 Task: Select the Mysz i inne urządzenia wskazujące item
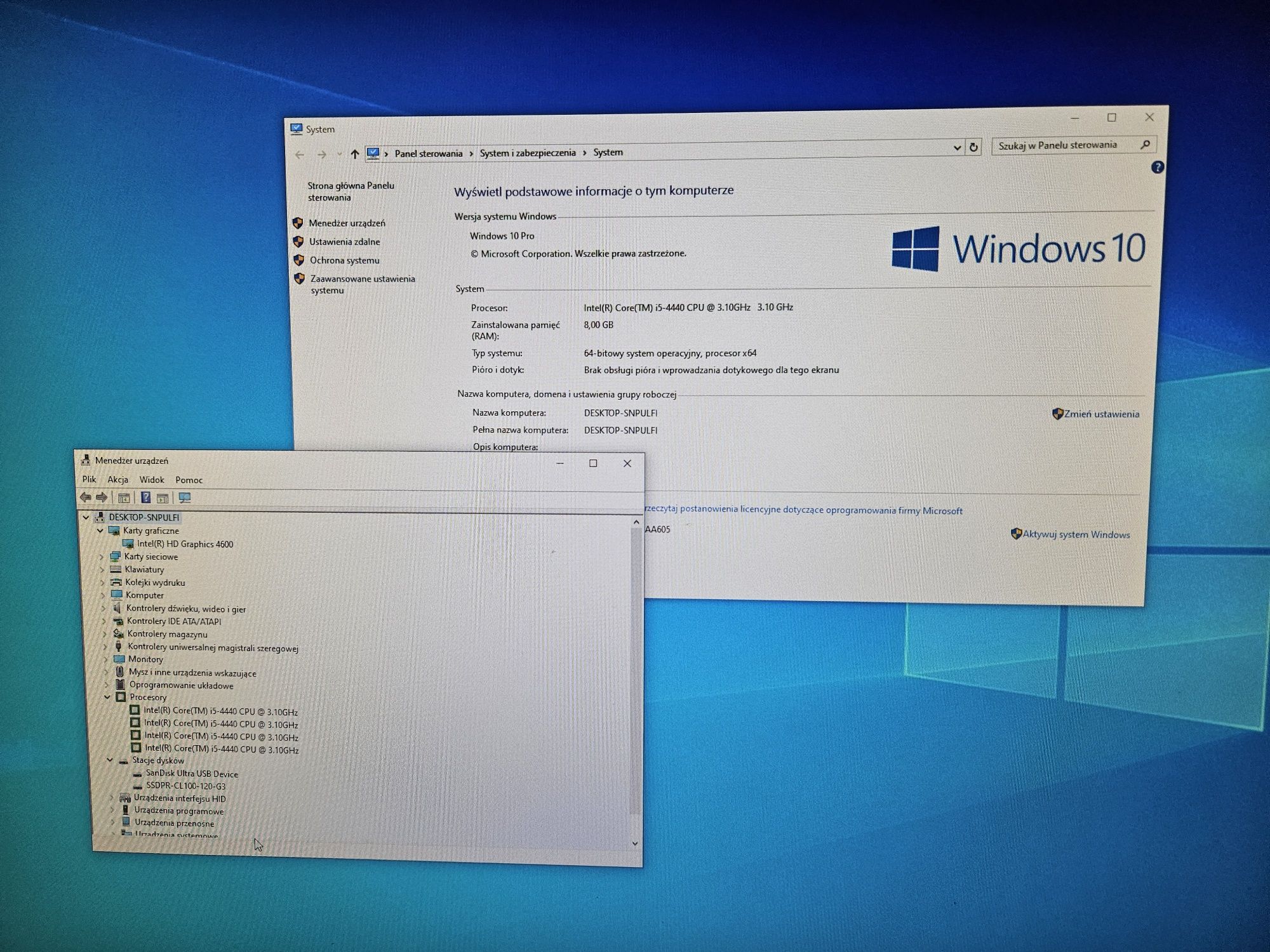tap(192, 673)
